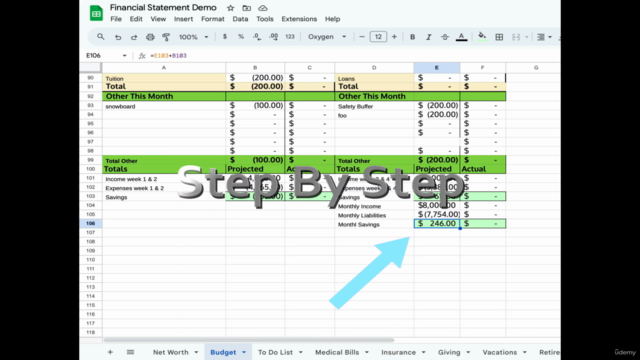
Task: Switch to the To Do List tab
Action: point(275,352)
